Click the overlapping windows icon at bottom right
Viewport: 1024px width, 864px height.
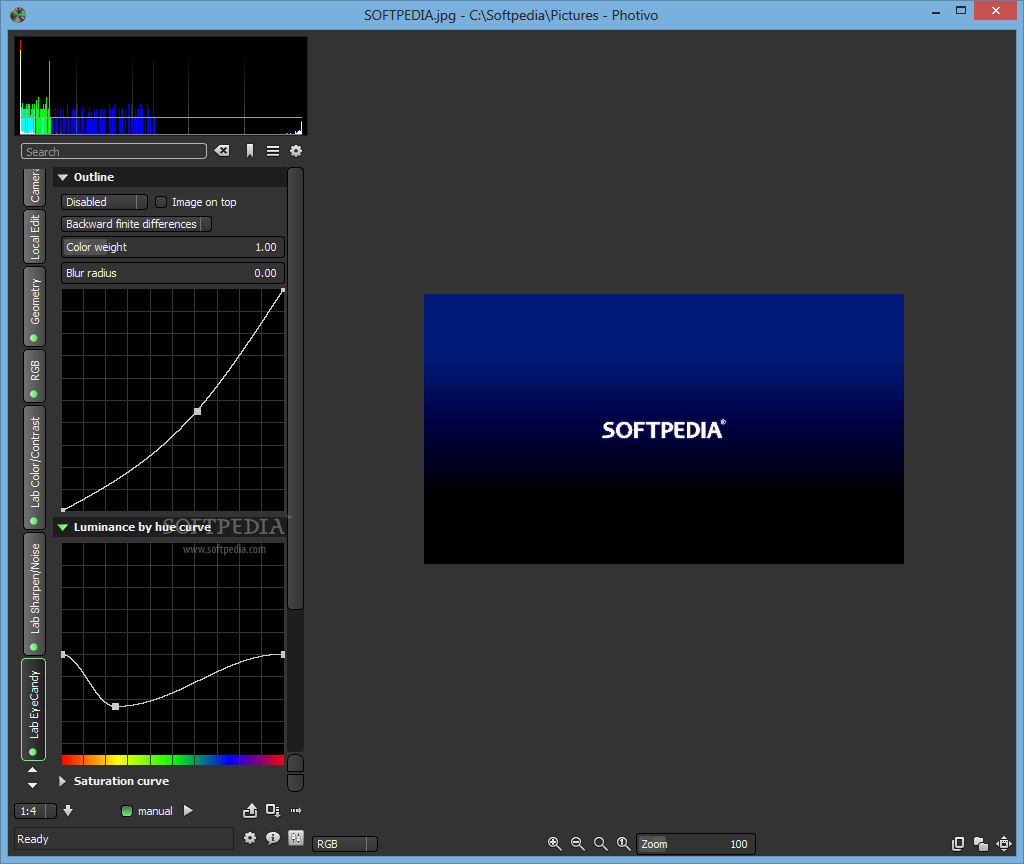pos(980,844)
